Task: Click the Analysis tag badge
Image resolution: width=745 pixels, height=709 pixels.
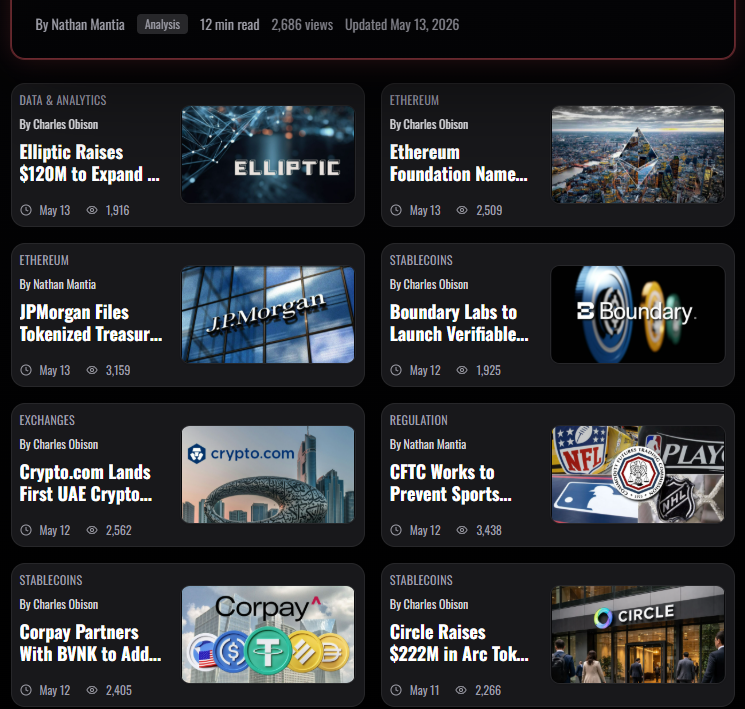Action: click(x=162, y=24)
